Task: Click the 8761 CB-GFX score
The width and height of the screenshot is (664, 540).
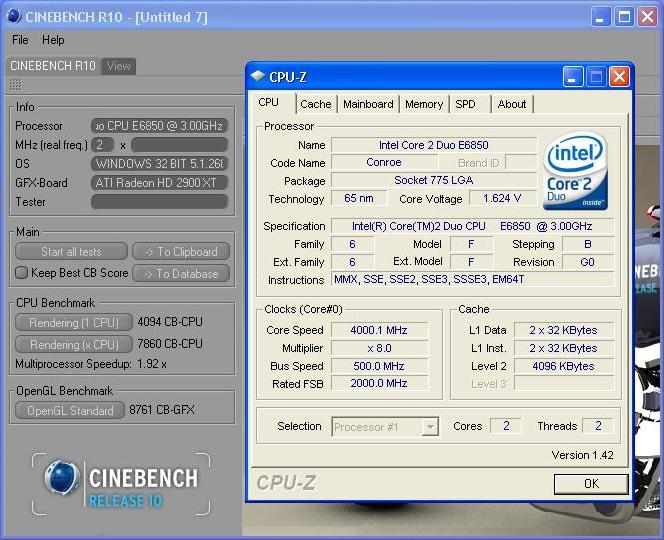Action: point(162,410)
